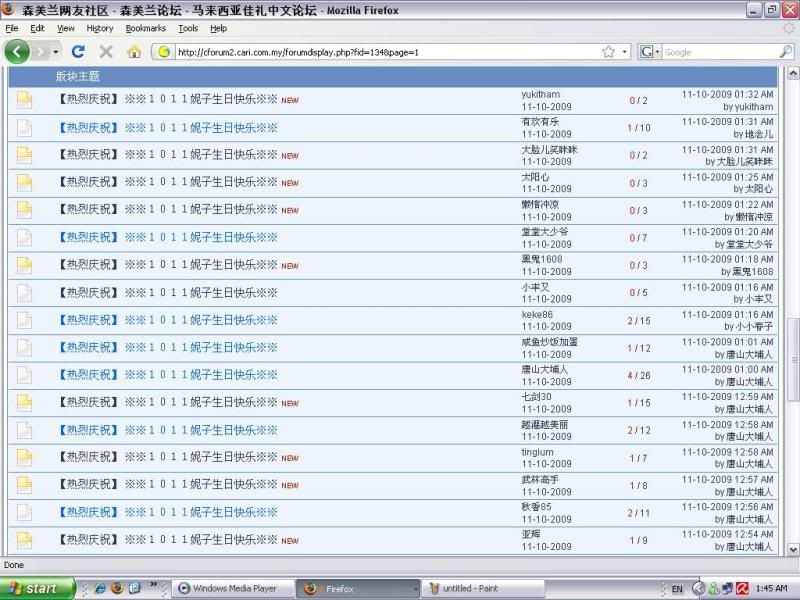The width and height of the screenshot is (800, 600).
Task: Reload the current page
Action: pyautogui.click(x=78, y=52)
